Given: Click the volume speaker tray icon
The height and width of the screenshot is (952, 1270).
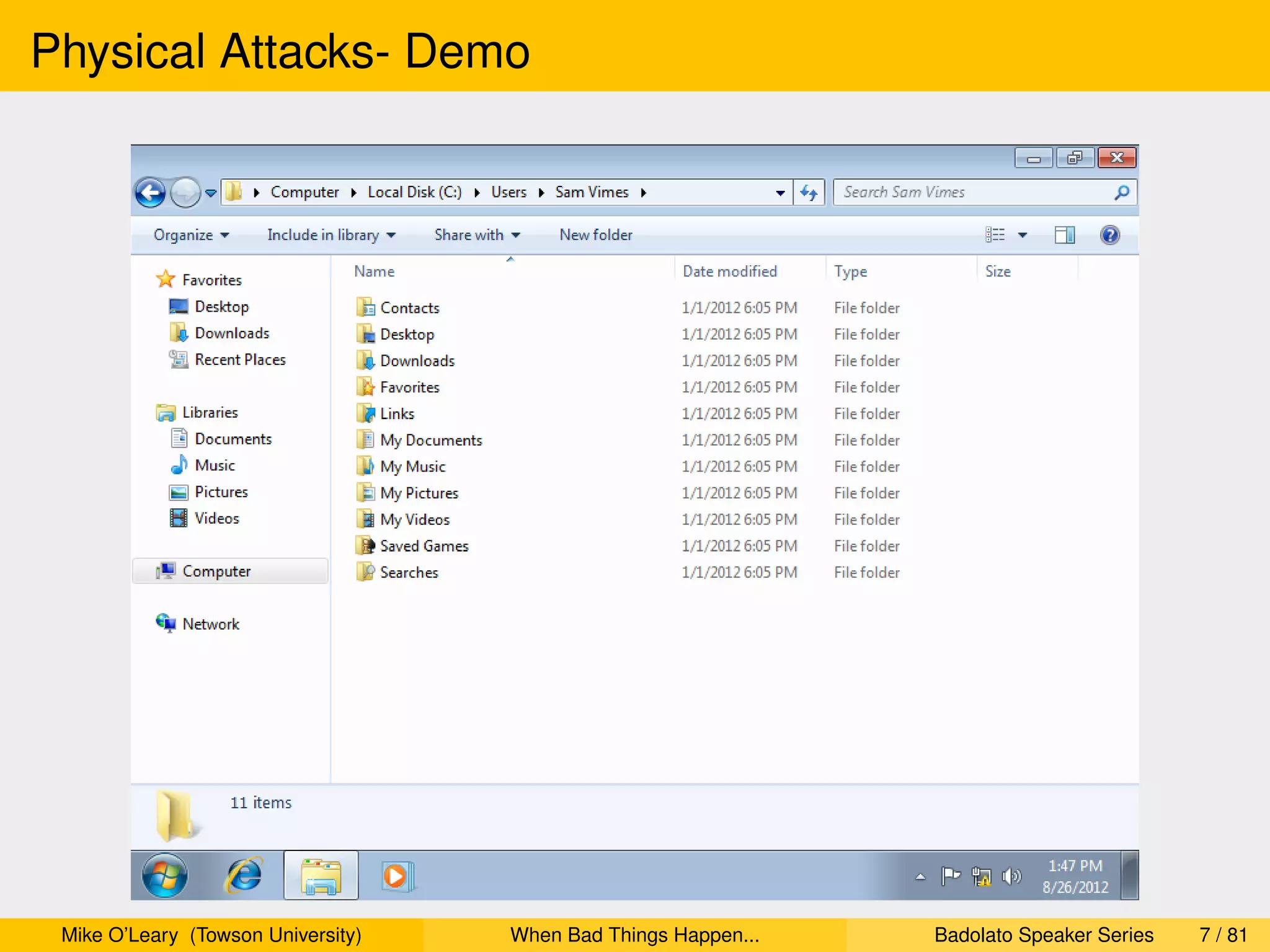Looking at the screenshot, I should tap(1011, 876).
